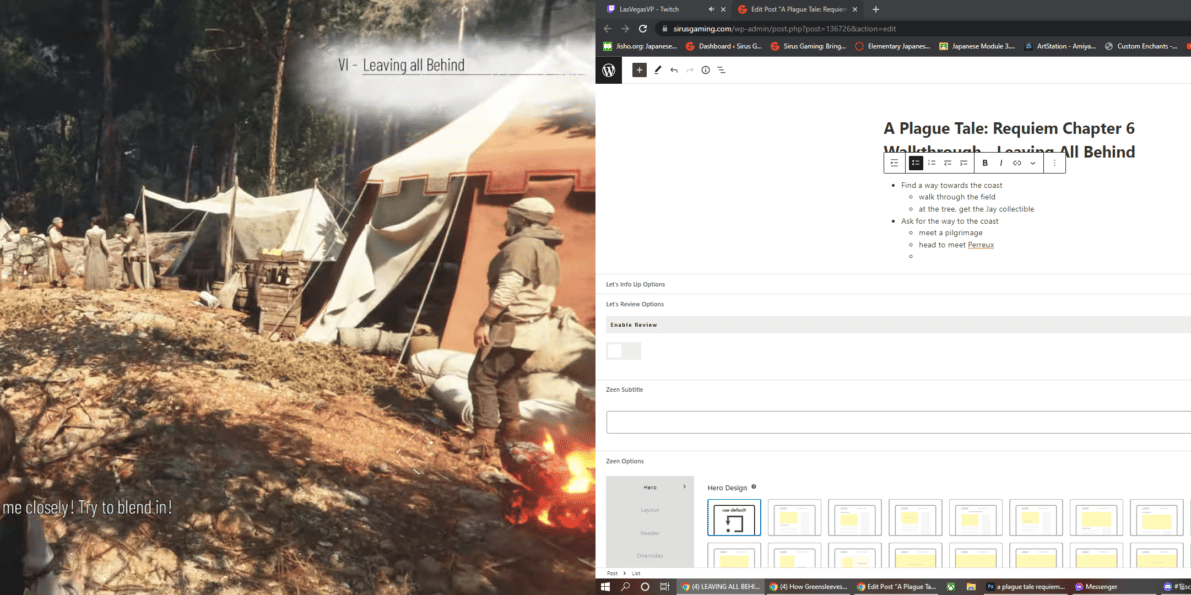Indent the current list item
Image resolution: width=1191 pixels, height=595 pixels.
coord(964,163)
